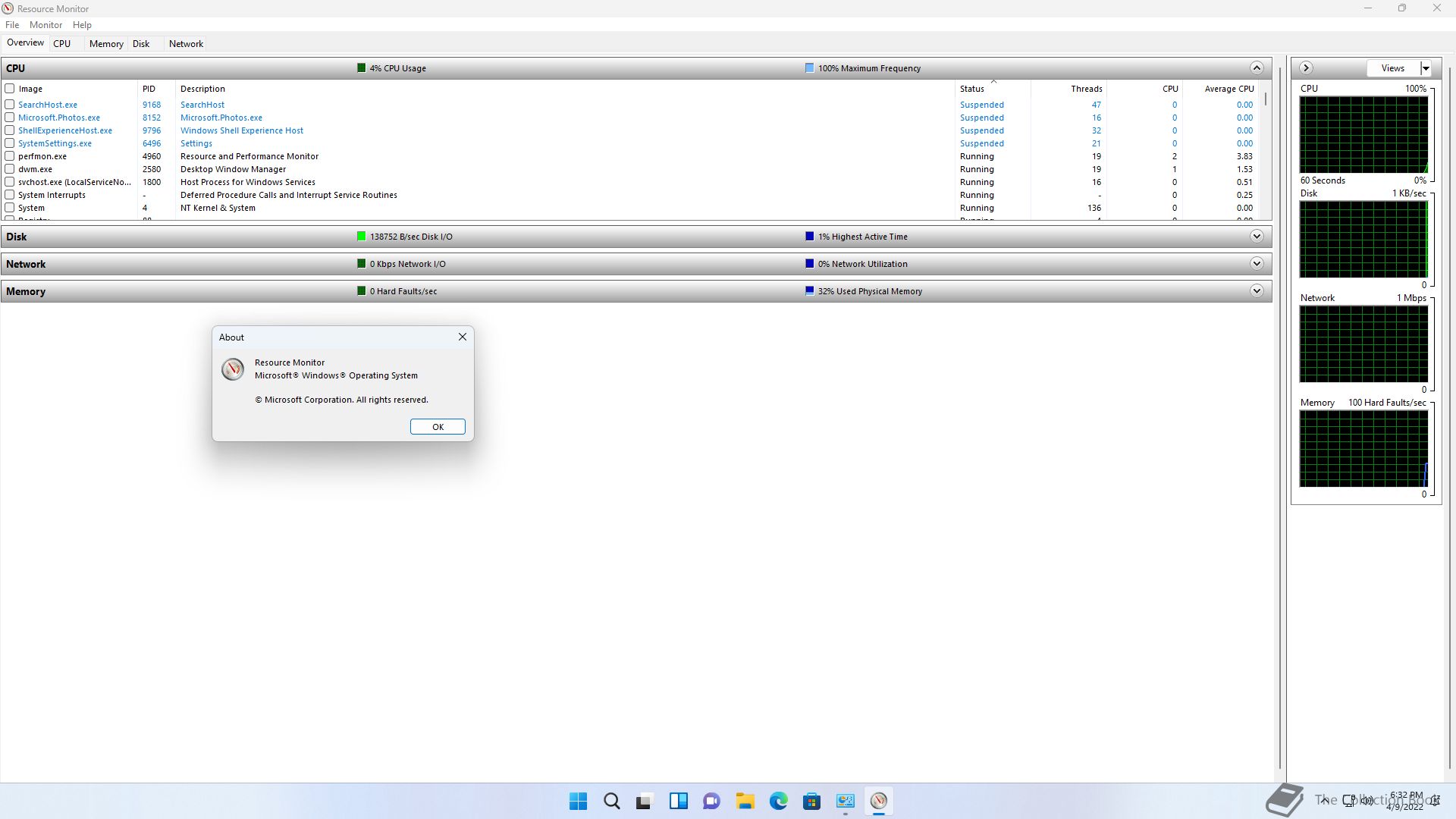This screenshot has width=1456, height=819.
Task: Open the File menu
Action: coord(12,25)
